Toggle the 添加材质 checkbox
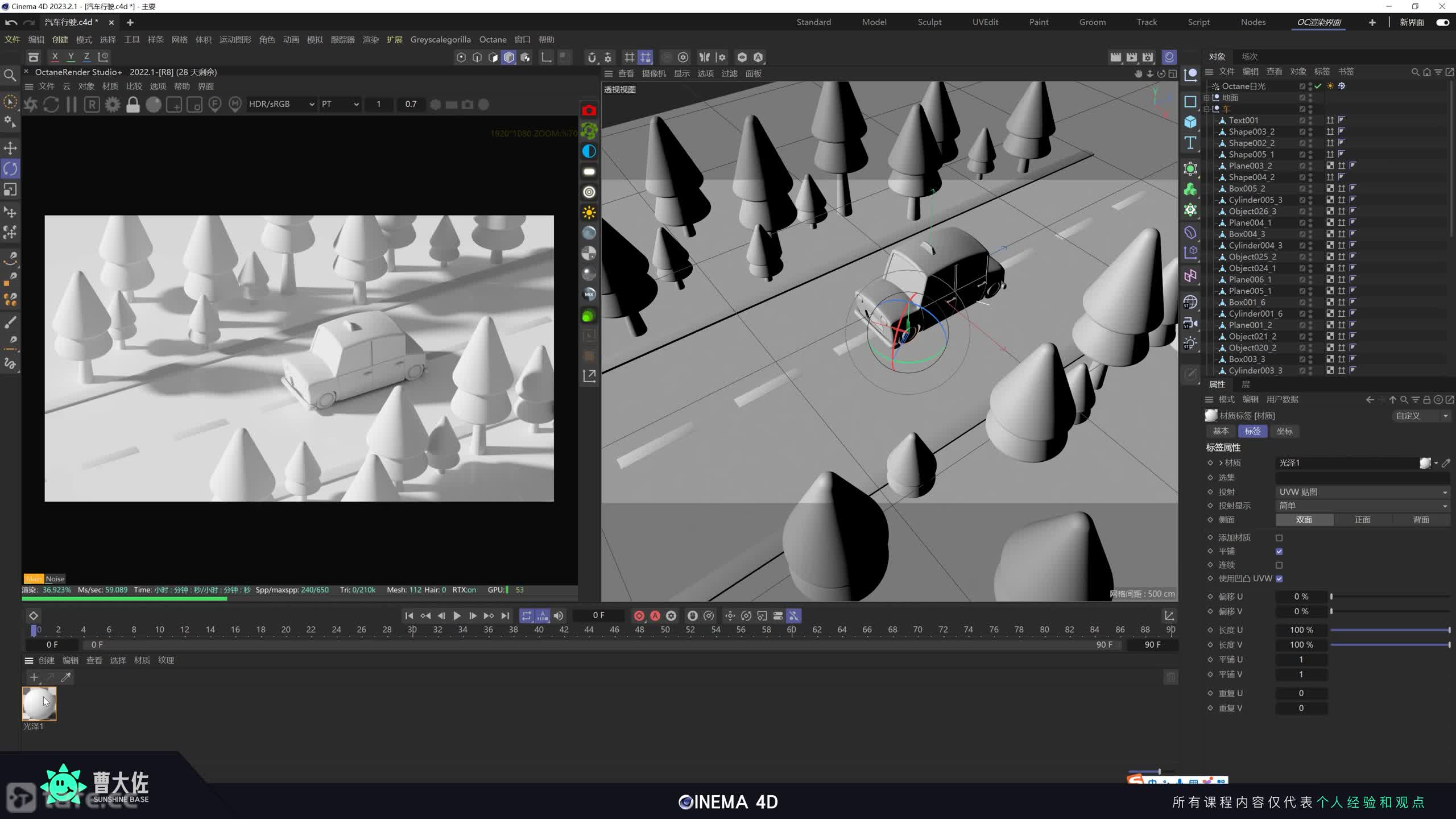Viewport: 1456px width, 819px height. pyautogui.click(x=1279, y=537)
